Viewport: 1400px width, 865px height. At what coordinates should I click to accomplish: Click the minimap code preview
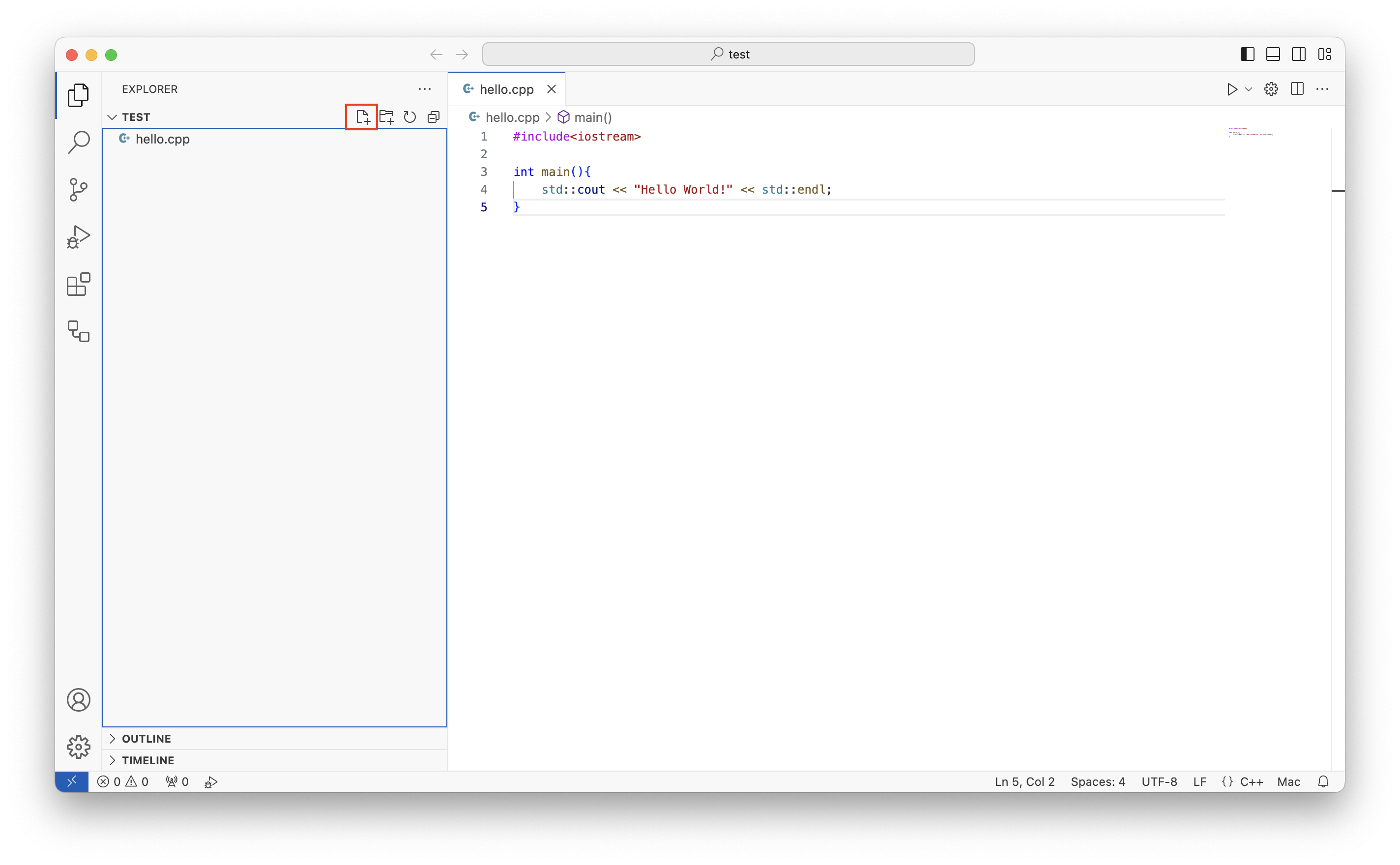[x=1250, y=133]
